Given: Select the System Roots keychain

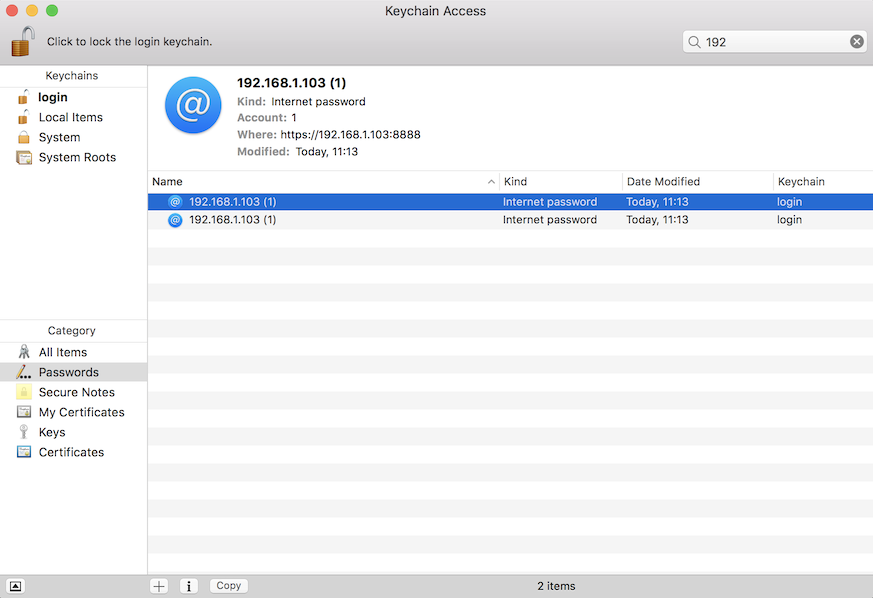Looking at the screenshot, I should (x=73, y=158).
